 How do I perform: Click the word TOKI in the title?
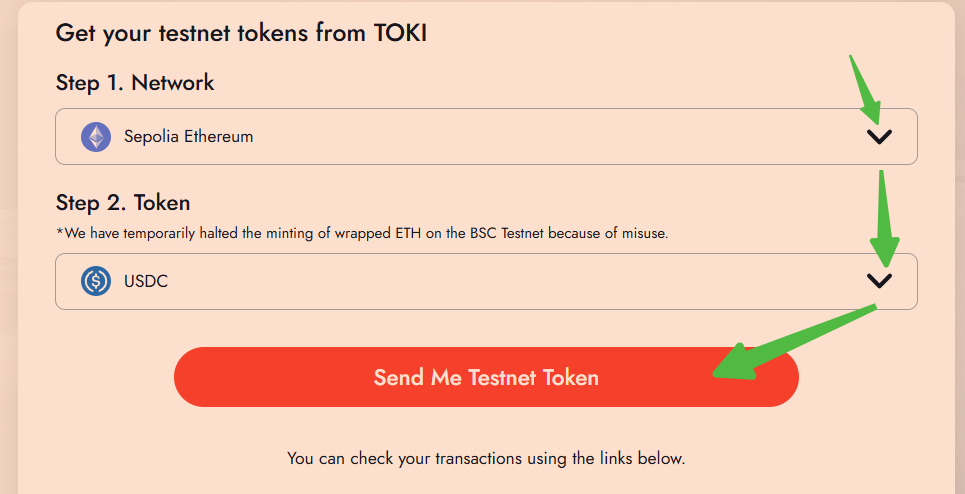click(x=401, y=33)
